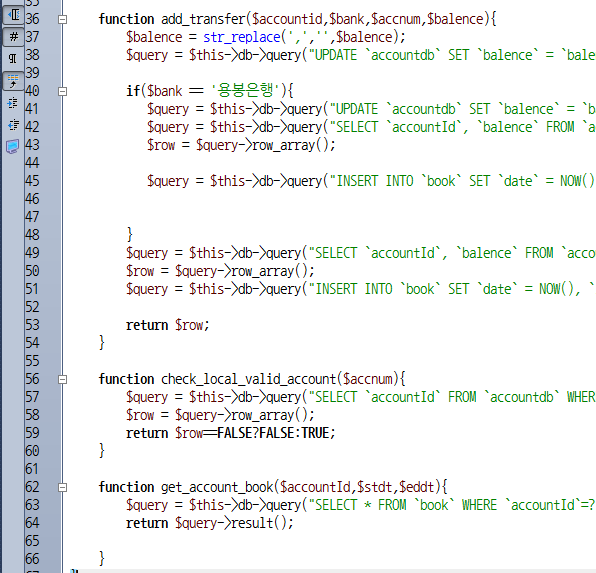This screenshot has width=596, height=573.
Task: Click "$row = $query->row_array();" on line 43
Action: (241, 145)
